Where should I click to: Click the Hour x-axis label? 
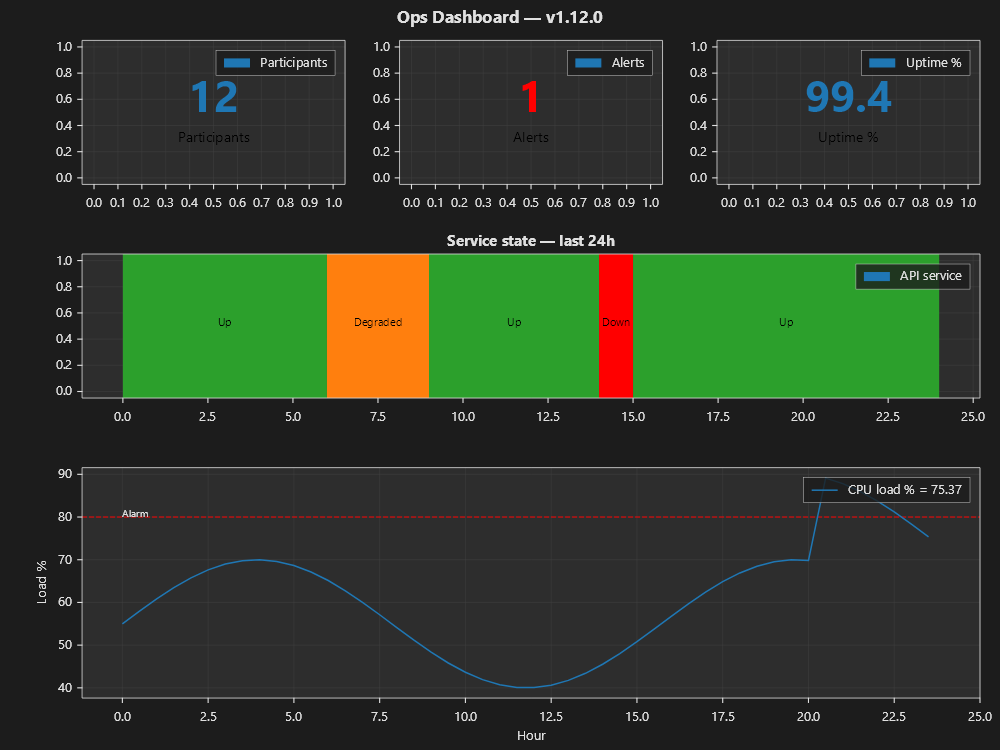click(531, 736)
